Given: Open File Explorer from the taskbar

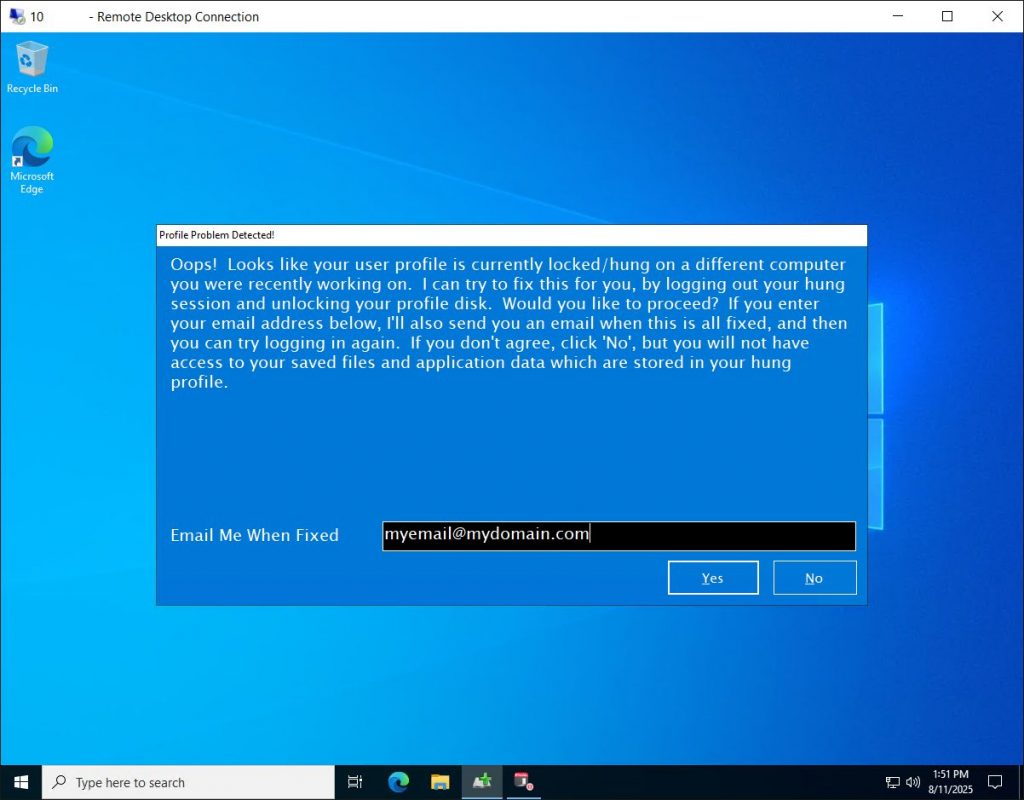Looking at the screenshot, I should tap(439, 782).
